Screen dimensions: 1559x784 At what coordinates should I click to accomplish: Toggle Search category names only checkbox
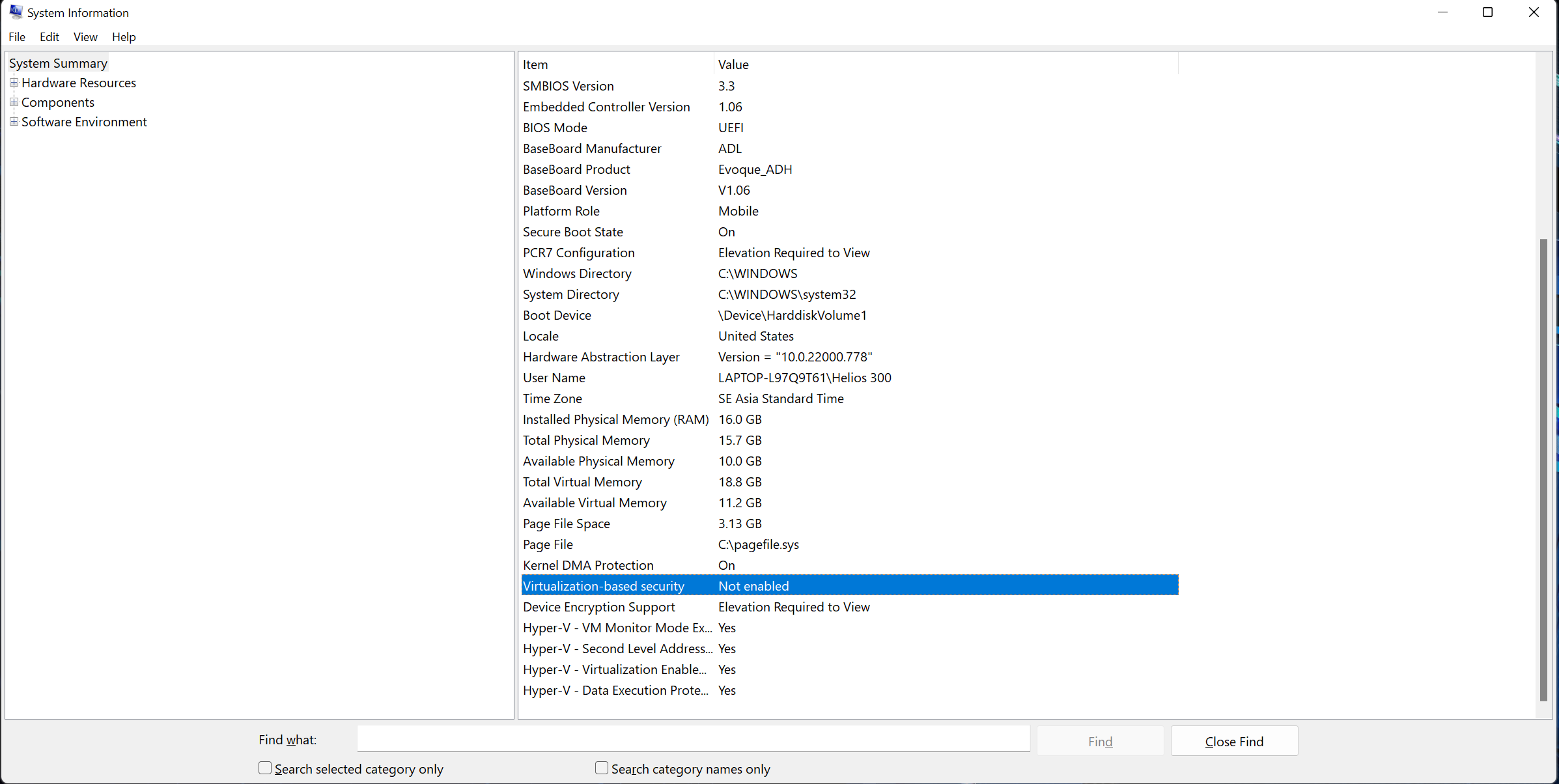click(x=600, y=768)
